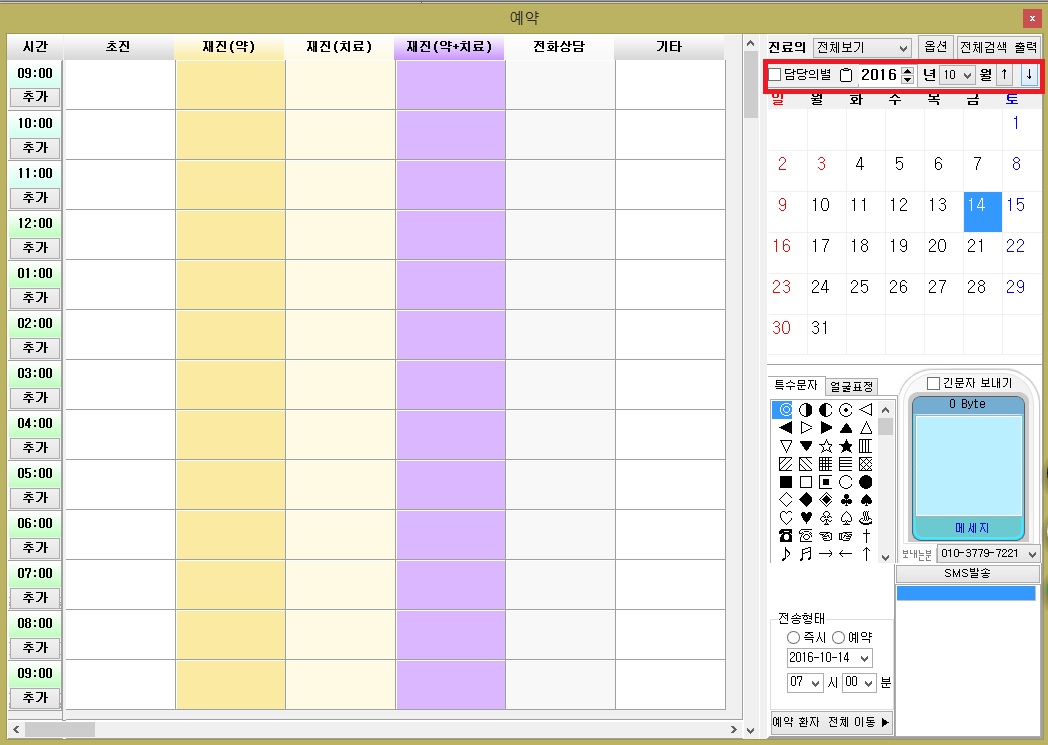Screen dimensions: 1048x745
Task: Click the up arrow month navigation button
Action: coord(1005,75)
